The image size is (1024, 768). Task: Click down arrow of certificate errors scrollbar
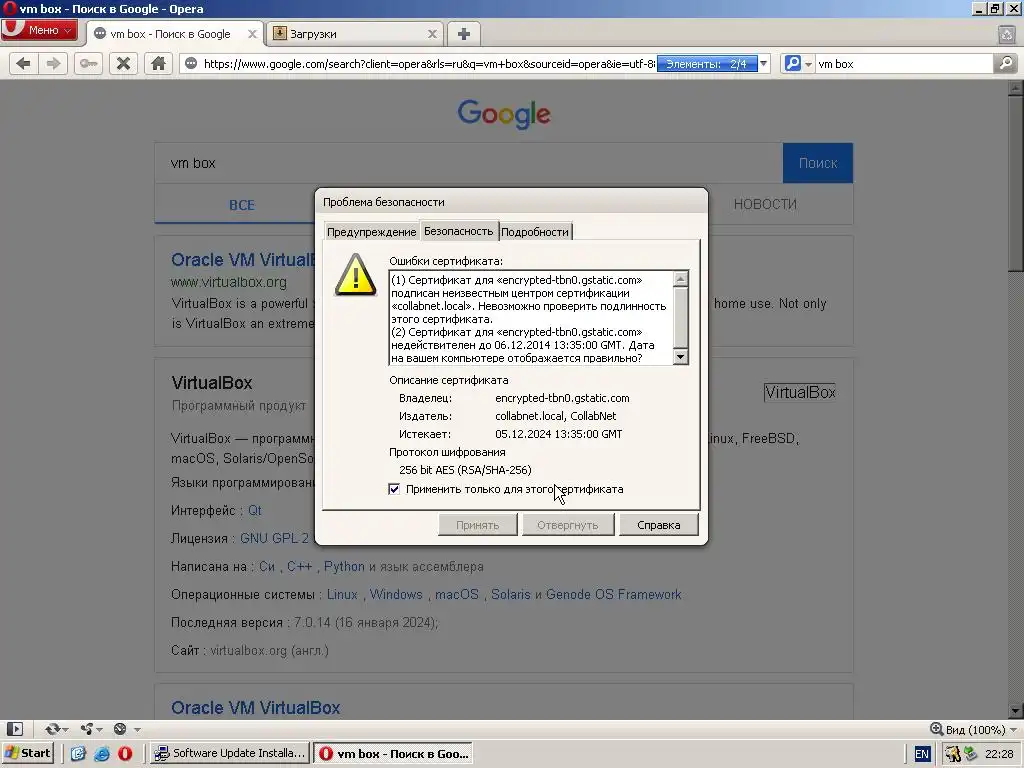[x=680, y=357]
